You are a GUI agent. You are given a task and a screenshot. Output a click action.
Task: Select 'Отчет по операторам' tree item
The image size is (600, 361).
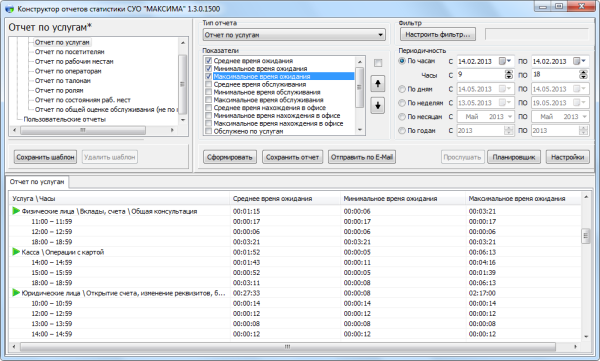click(x=68, y=71)
